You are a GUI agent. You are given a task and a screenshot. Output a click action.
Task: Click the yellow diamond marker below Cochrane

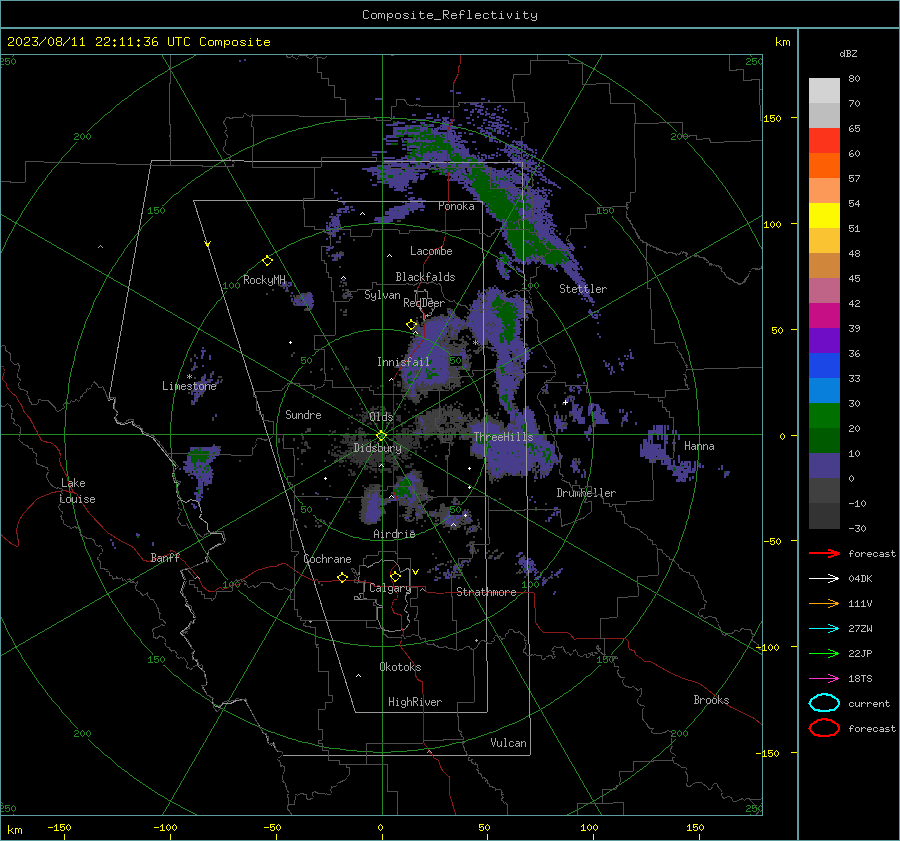point(343,577)
